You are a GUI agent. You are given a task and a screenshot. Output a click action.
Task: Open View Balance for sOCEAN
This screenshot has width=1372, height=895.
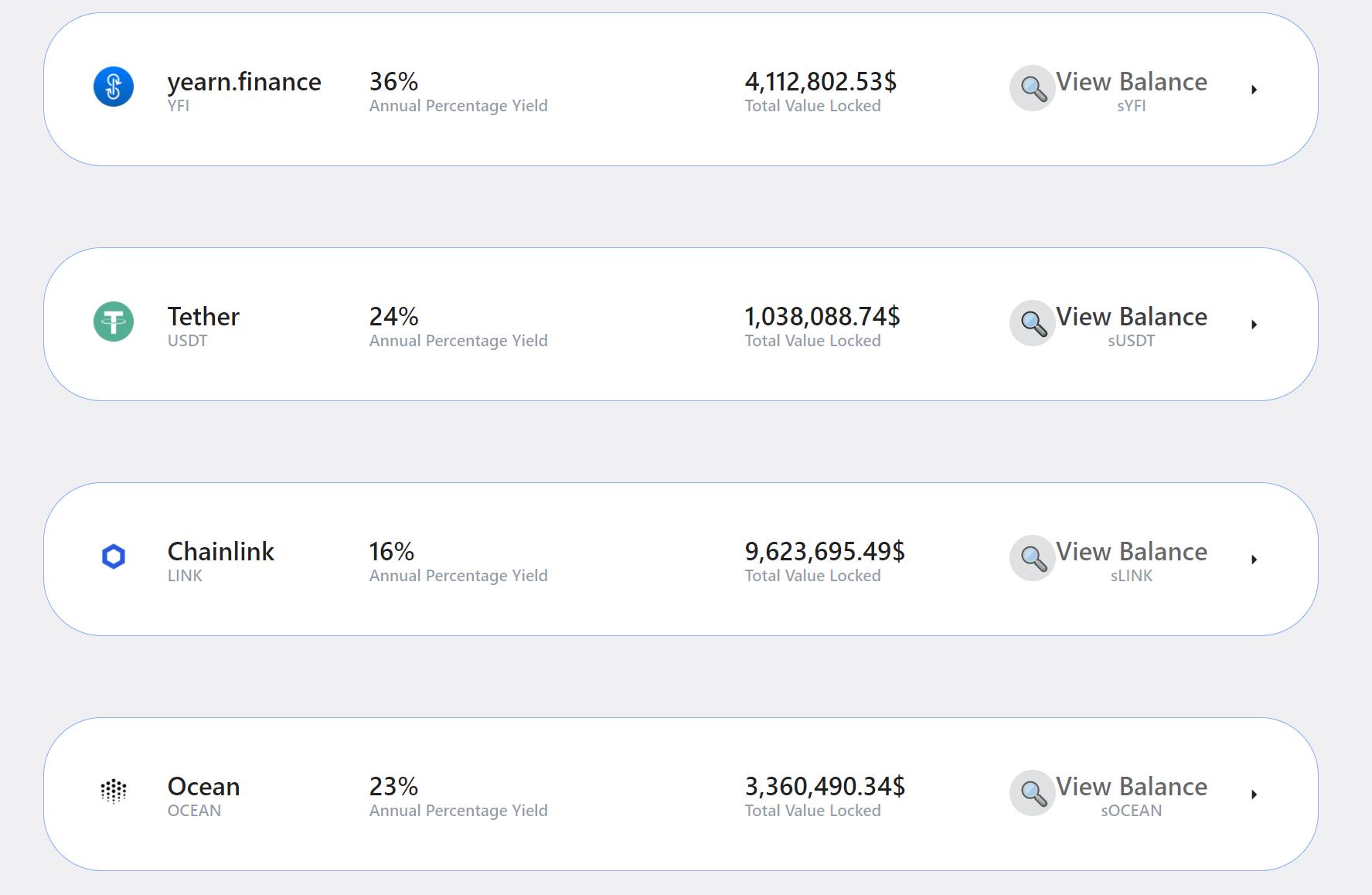point(1131,787)
